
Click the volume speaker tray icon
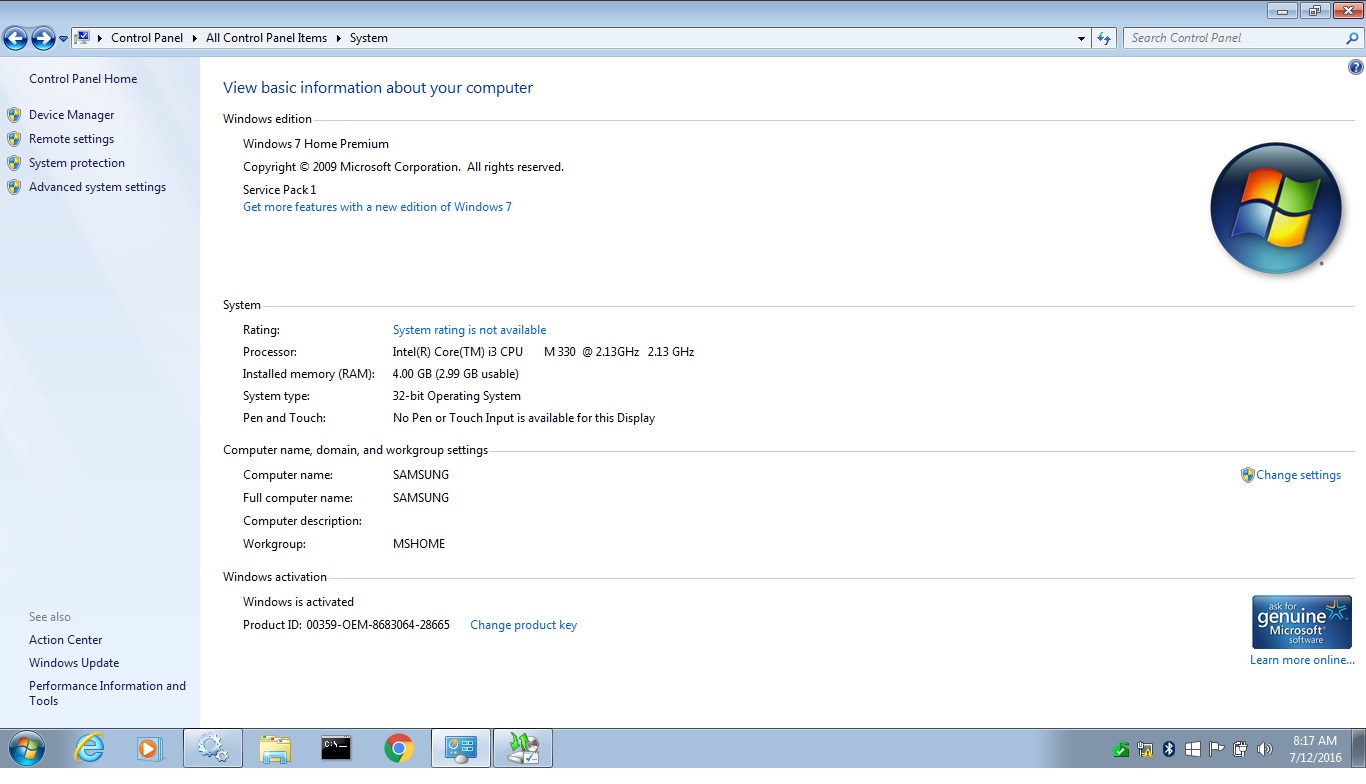1265,749
